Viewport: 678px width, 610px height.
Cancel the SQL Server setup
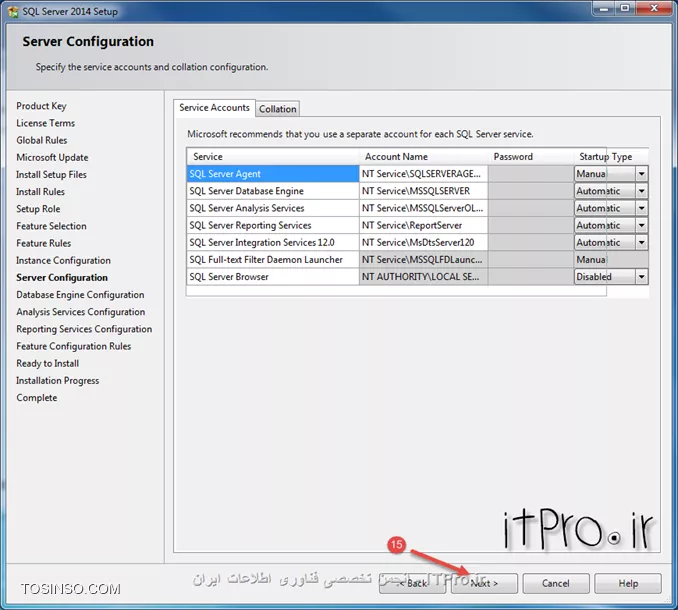tap(556, 584)
